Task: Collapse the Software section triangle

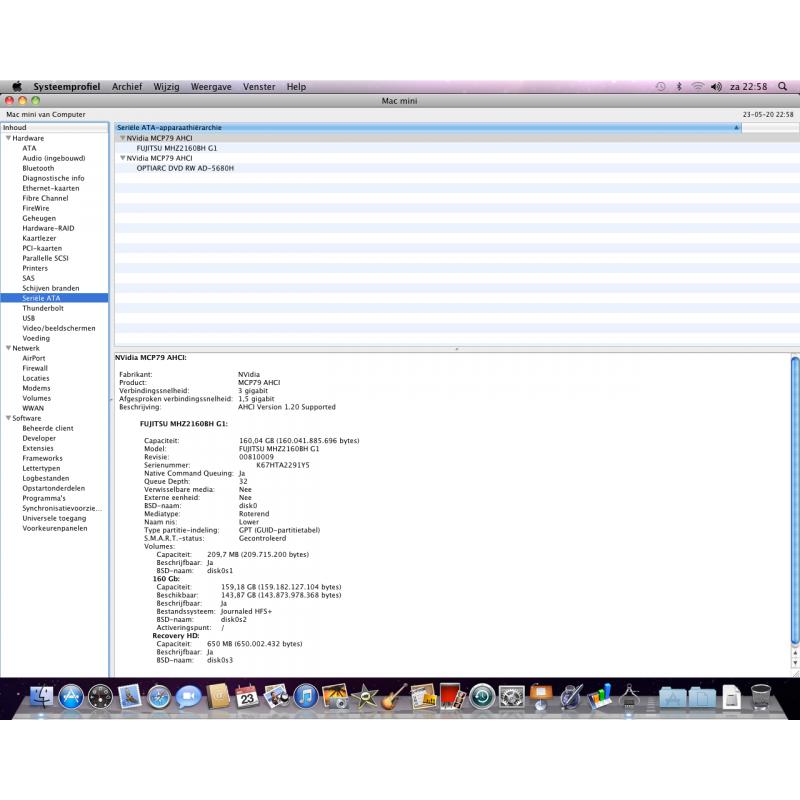Action: [x=8, y=418]
